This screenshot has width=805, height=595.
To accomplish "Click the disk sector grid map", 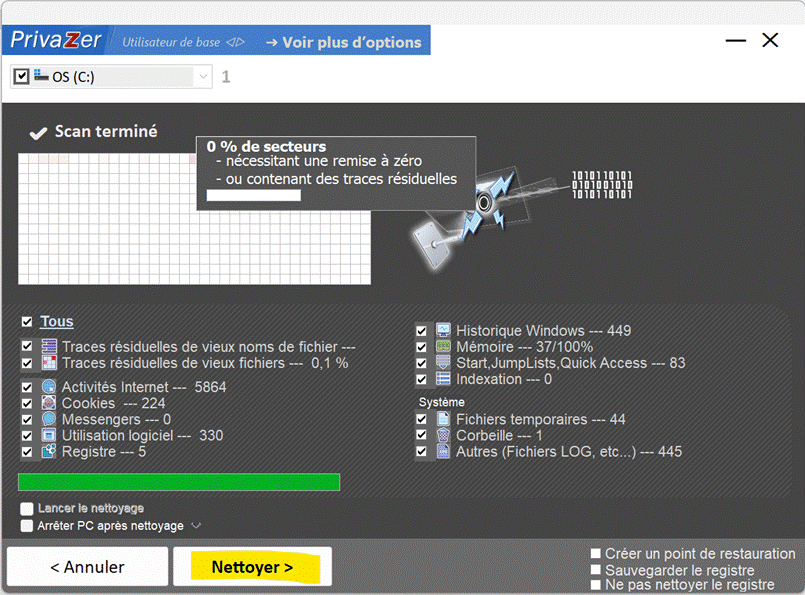I will [195, 219].
